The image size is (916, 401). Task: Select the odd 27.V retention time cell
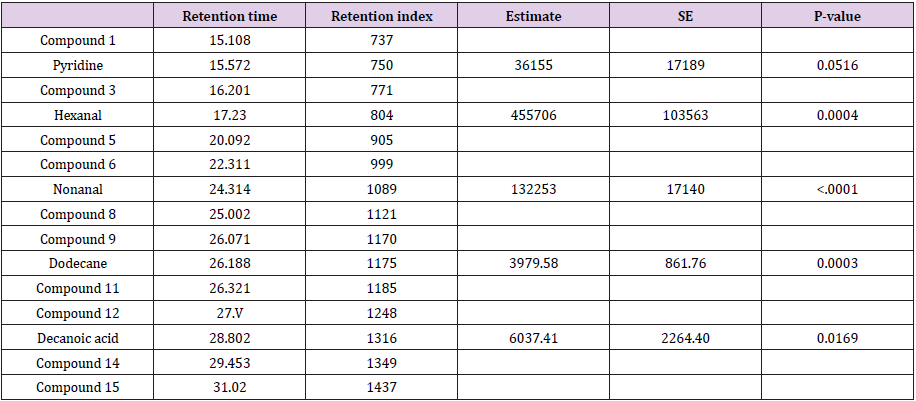230,313
